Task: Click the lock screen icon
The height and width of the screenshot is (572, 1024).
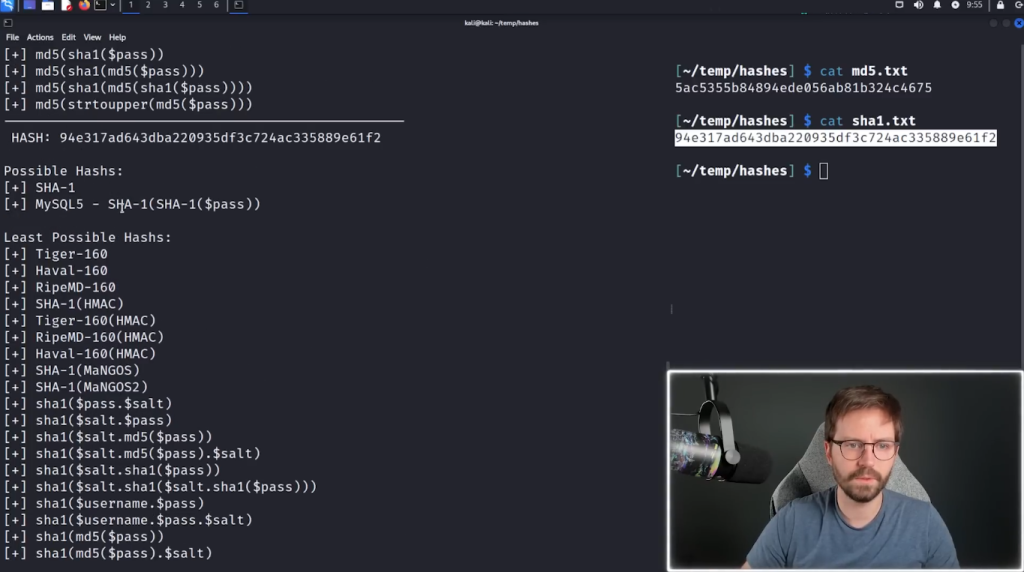Action: (1000, 5)
